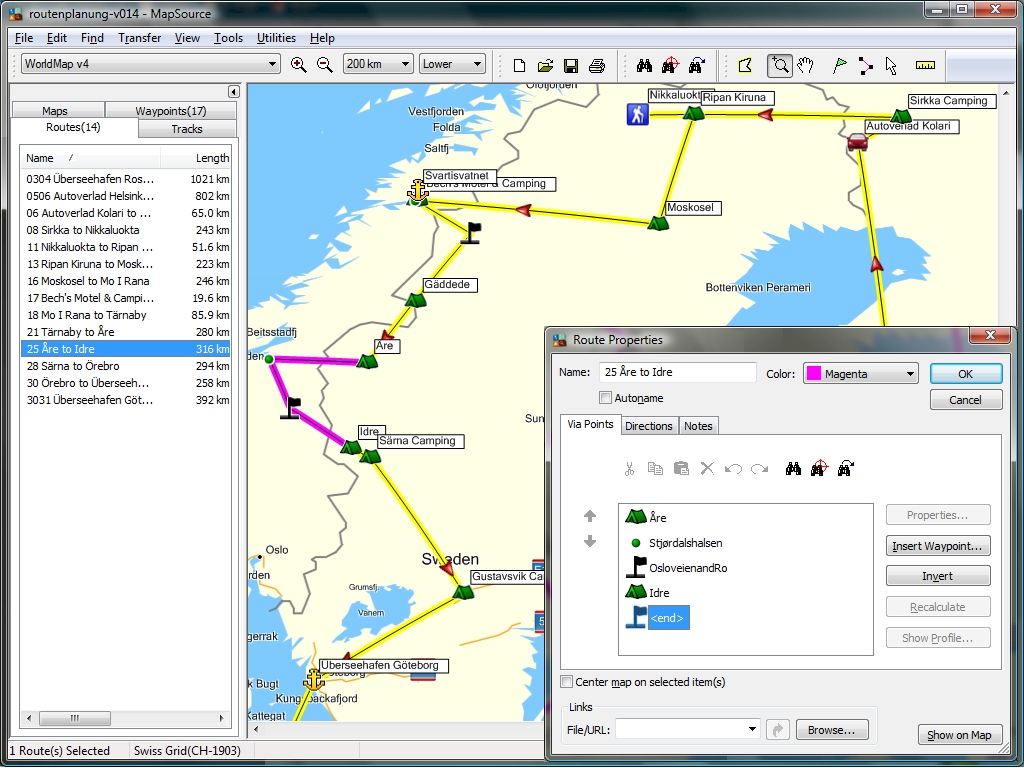
Task: Select the Hand pan tool
Action: point(805,65)
